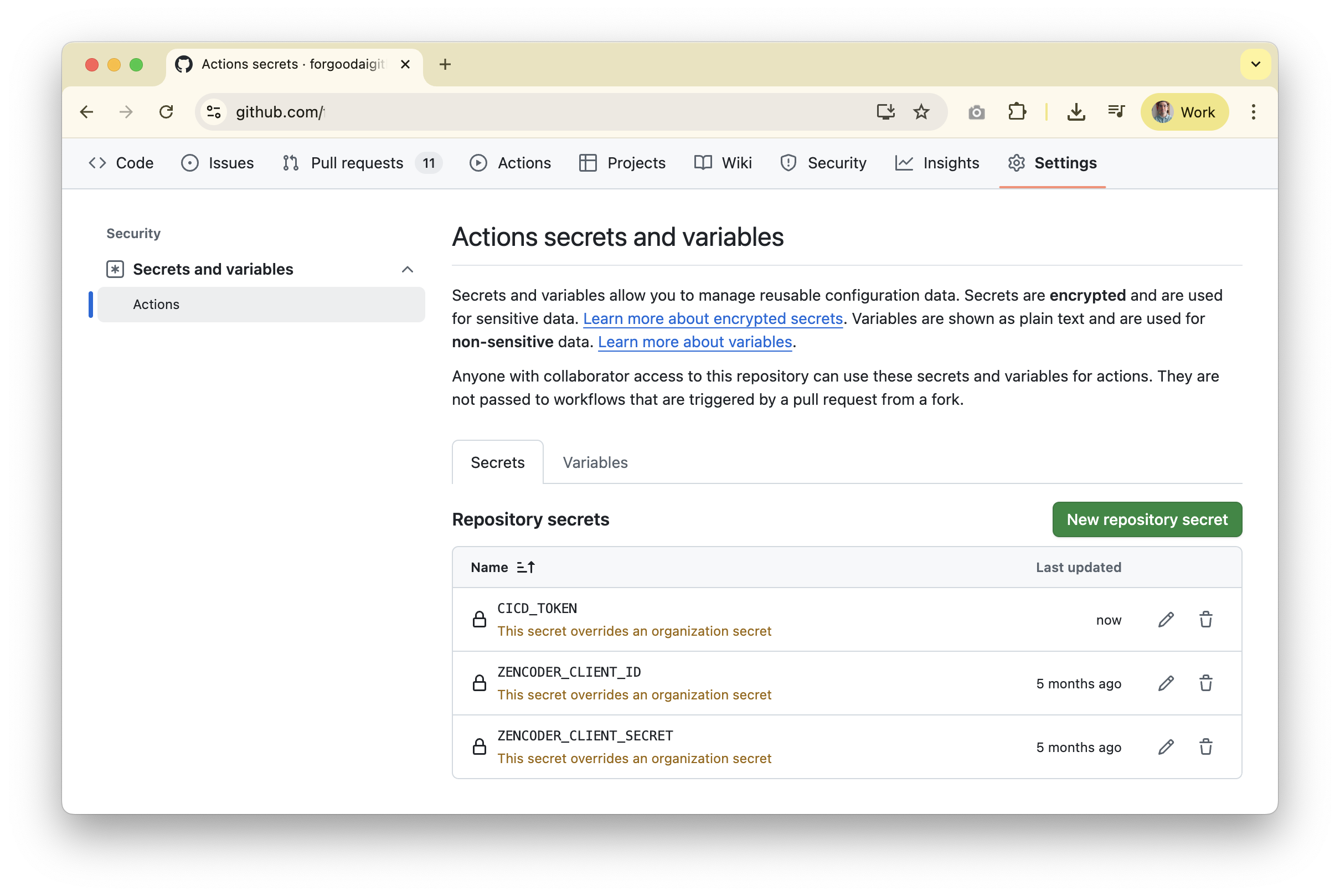The width and height of the screenshot is (1340, 896).
Task: Click the New repository secret button
Action: point(1146,519)
